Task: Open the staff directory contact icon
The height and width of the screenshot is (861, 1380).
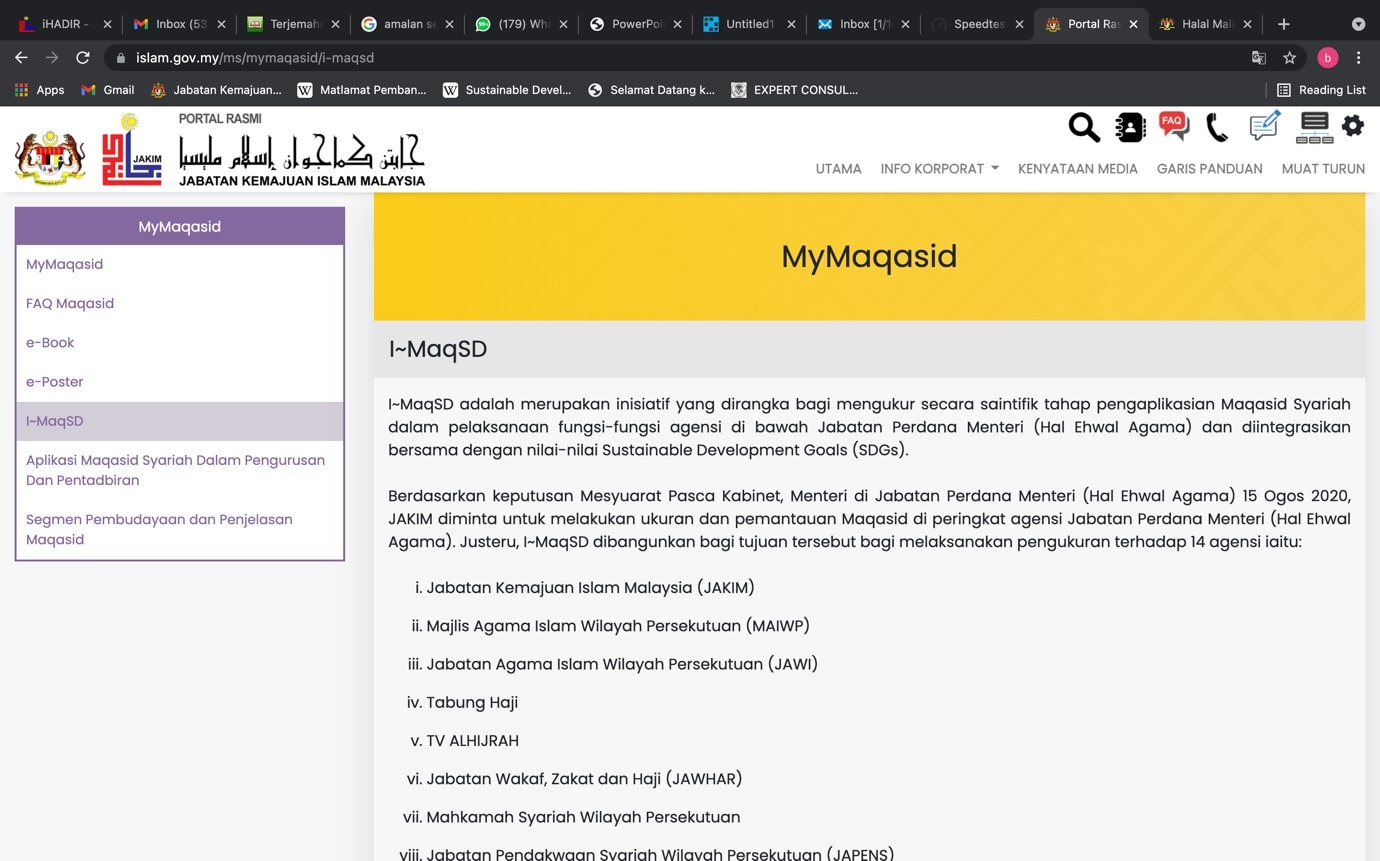Action: (1130, 127)
